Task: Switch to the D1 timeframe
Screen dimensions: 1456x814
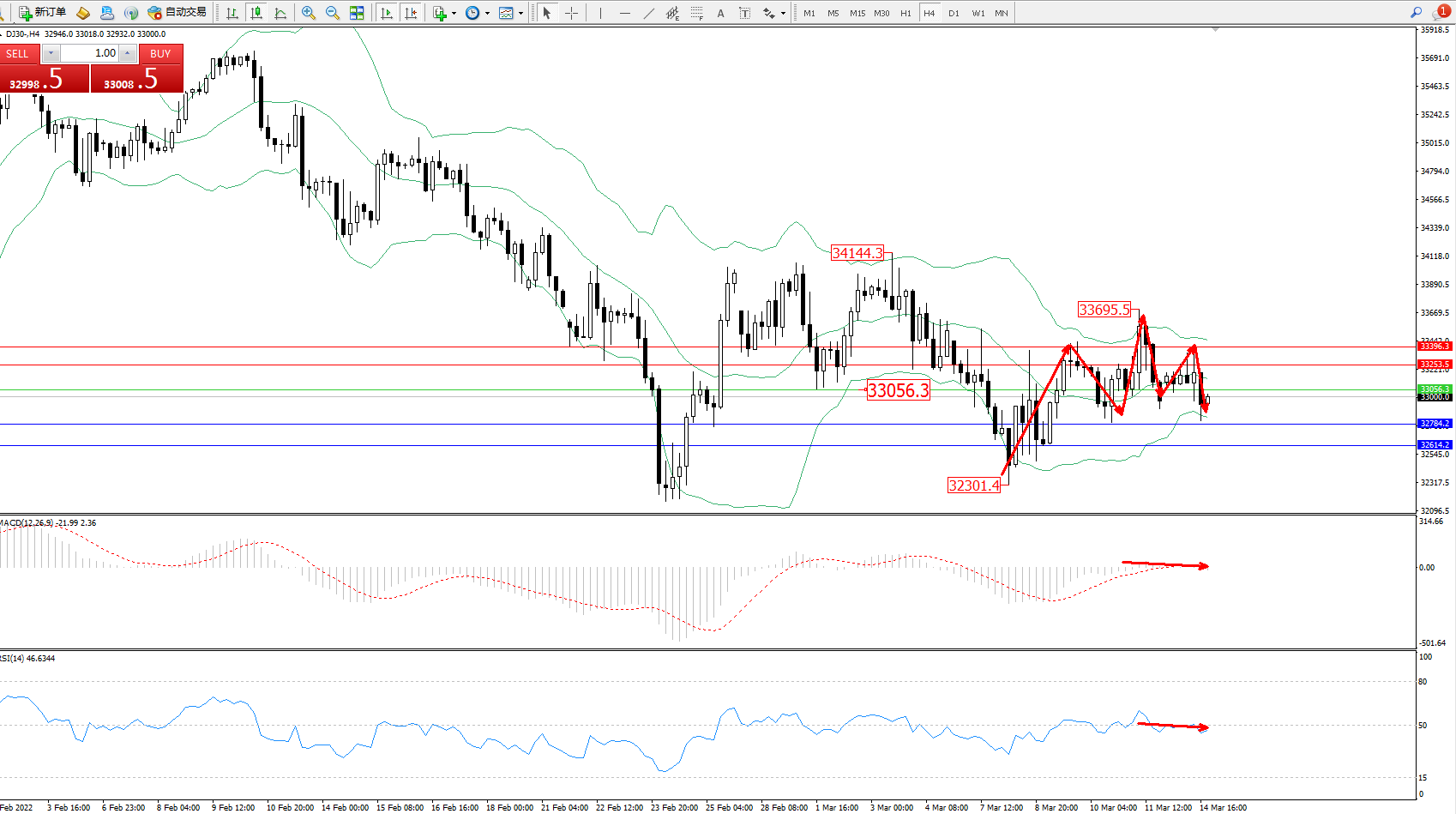Action: 954,13
